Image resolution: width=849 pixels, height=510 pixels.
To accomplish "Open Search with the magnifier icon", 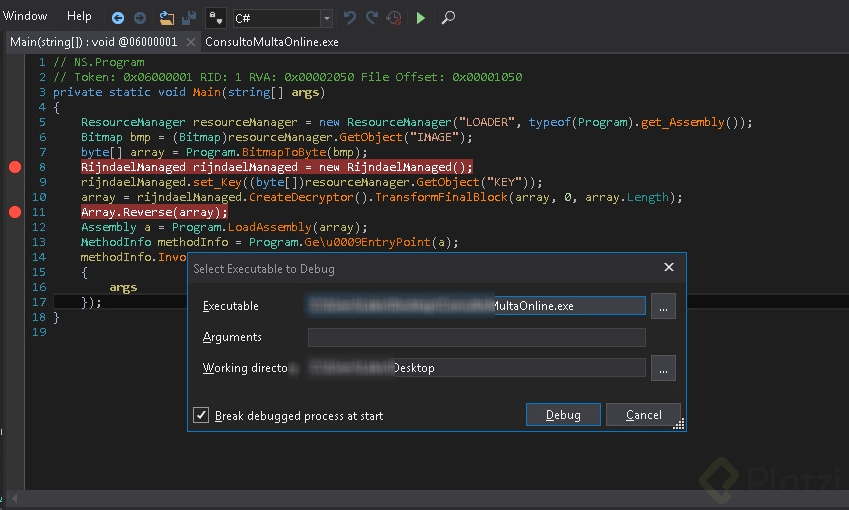I will pyautogui.click(x=448, y=18).
